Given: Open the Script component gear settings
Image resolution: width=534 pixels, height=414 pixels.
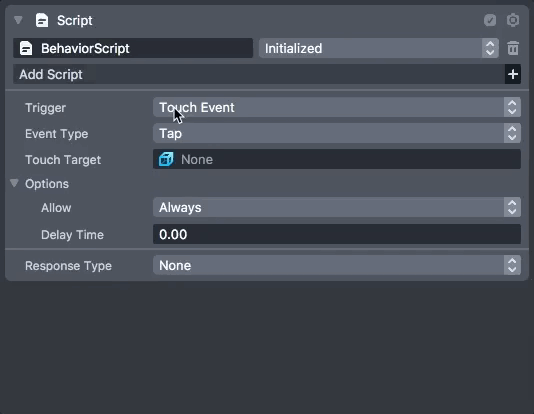Looking at the screenshot, I should pyautogui.click(x=513, y=20).
